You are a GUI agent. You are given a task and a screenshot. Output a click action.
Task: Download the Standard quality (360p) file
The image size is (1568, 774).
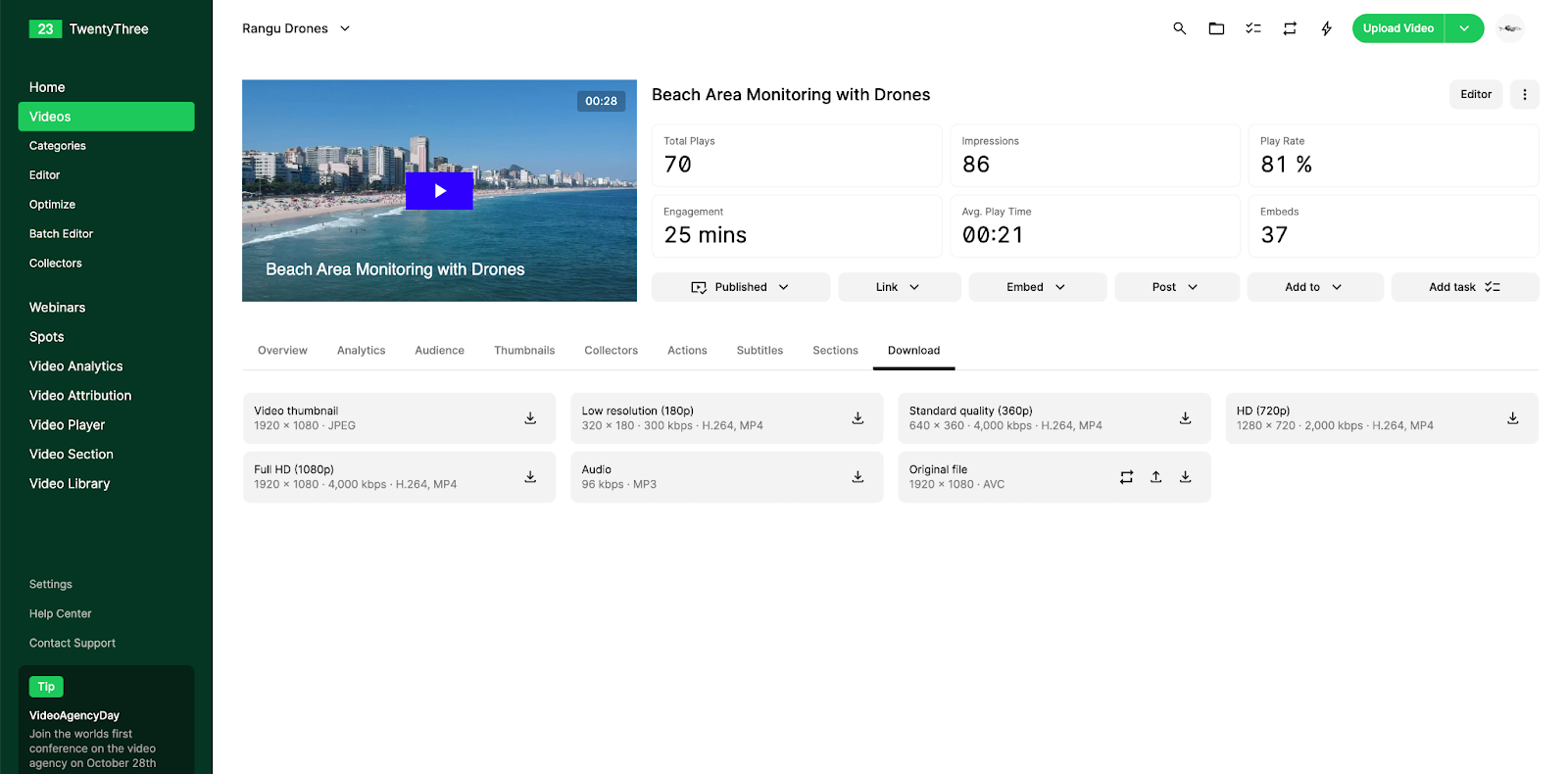(x=1185, y=418)
